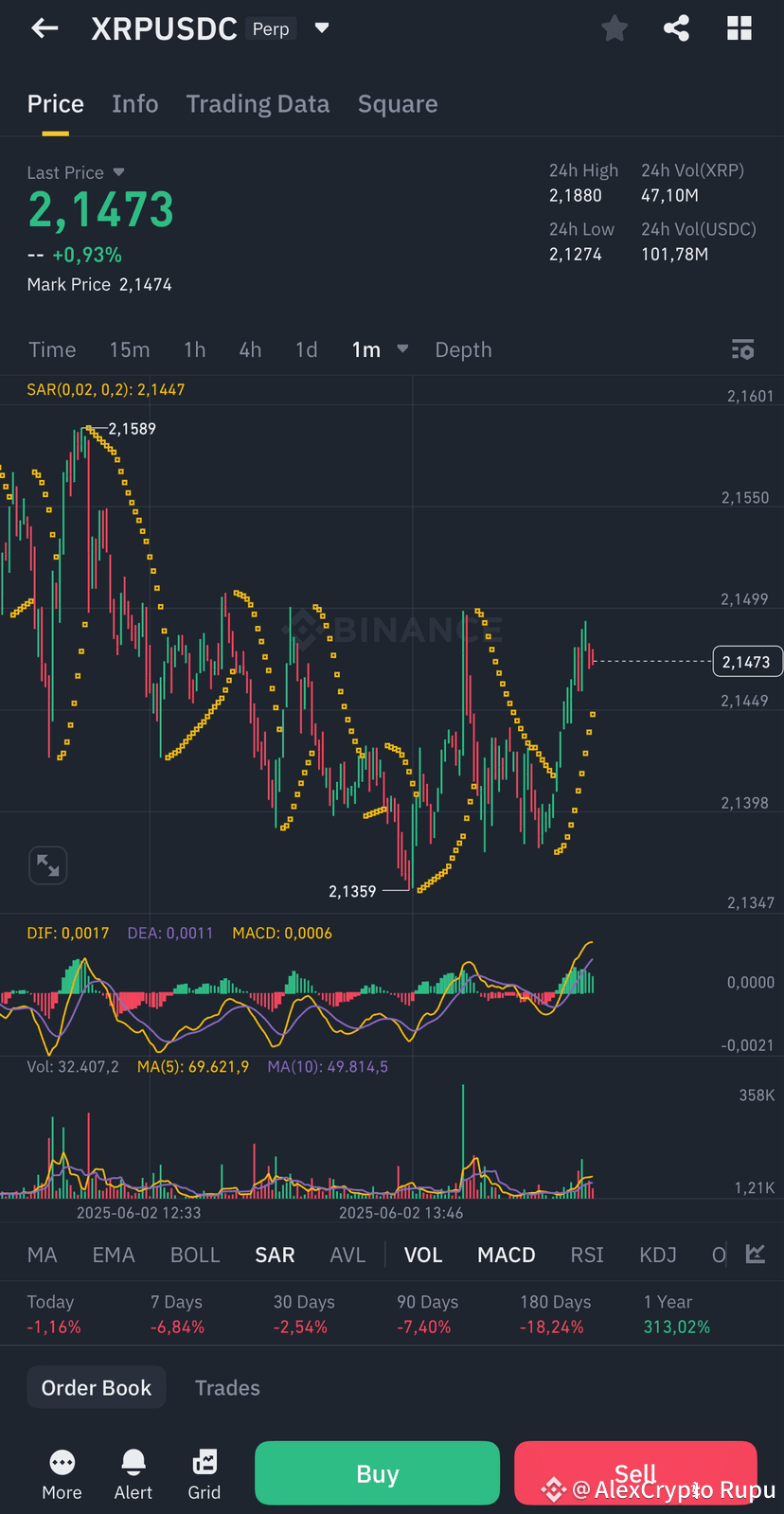Toggle the MACD sub-indicator
This screenshot has width=784, height=1514.
pyautogui.click(x=507, y=1255)
